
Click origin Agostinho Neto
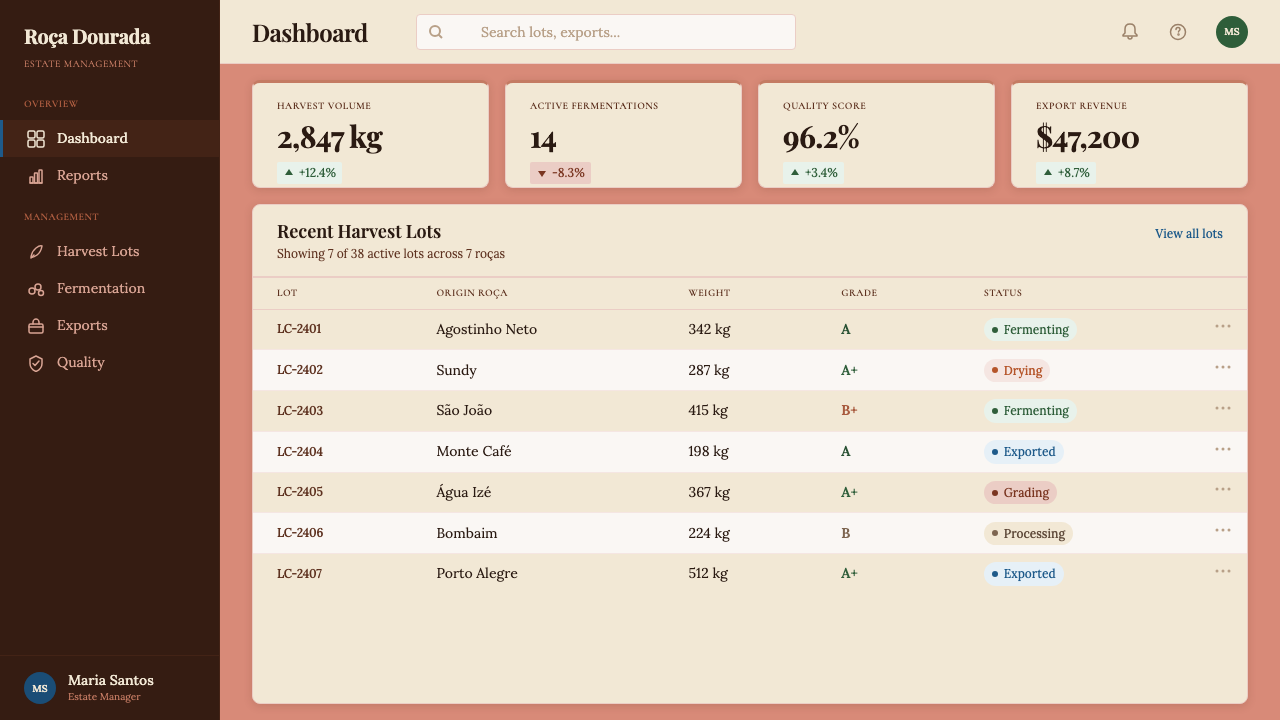pos(487,329)
